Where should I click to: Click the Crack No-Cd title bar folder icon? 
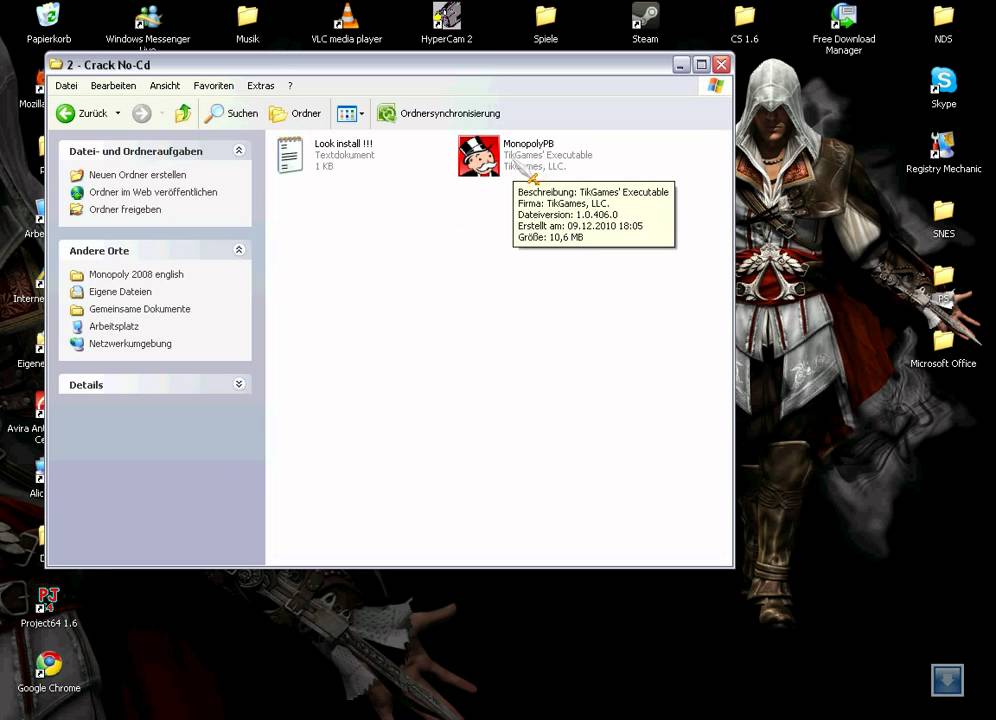tap(57, 64)
